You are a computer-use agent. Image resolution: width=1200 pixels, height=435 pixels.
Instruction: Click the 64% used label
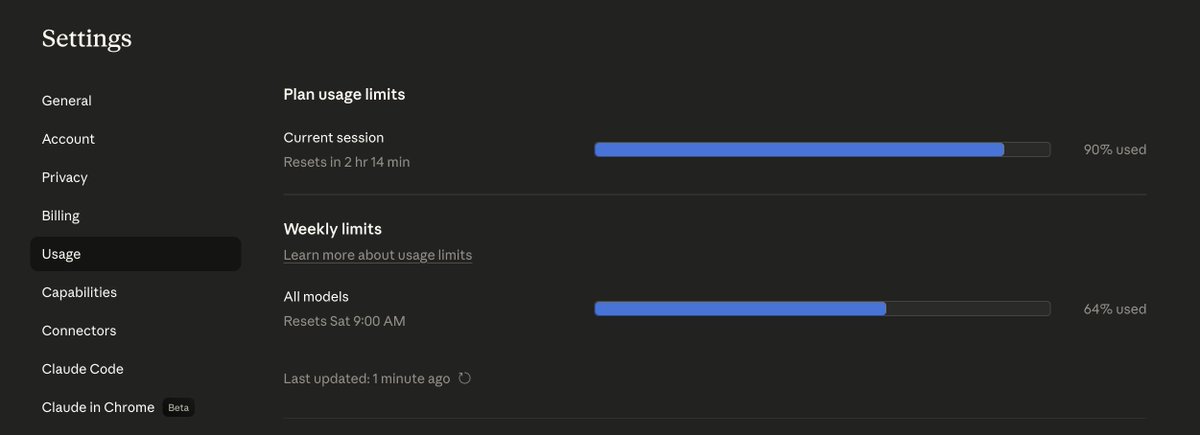[x=1115, y=309]
